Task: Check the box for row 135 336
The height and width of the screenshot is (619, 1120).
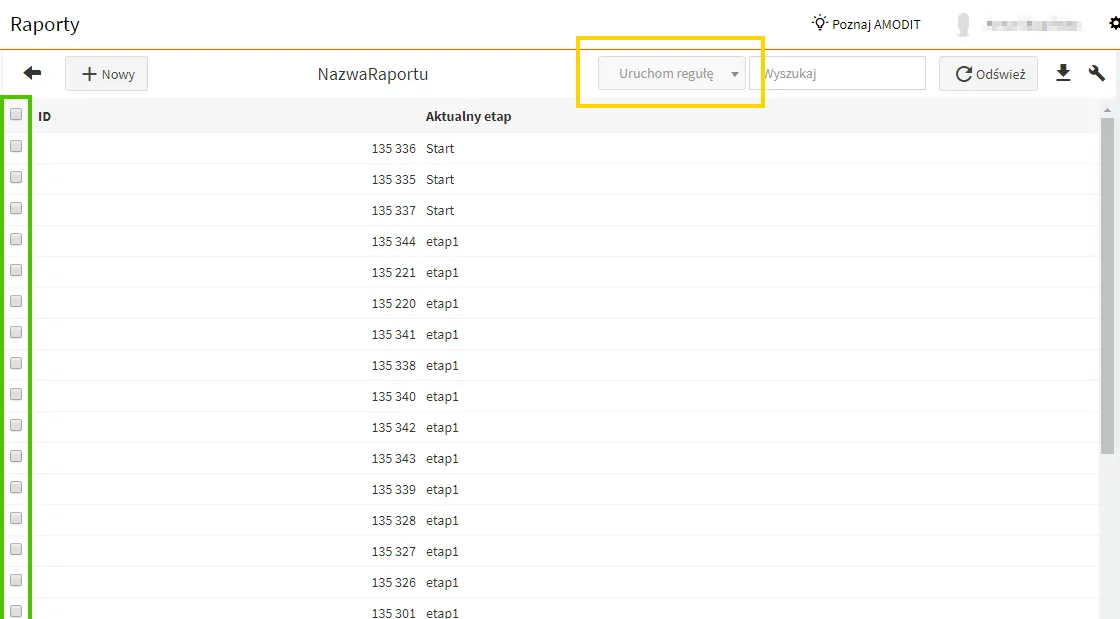Action: 16,146
